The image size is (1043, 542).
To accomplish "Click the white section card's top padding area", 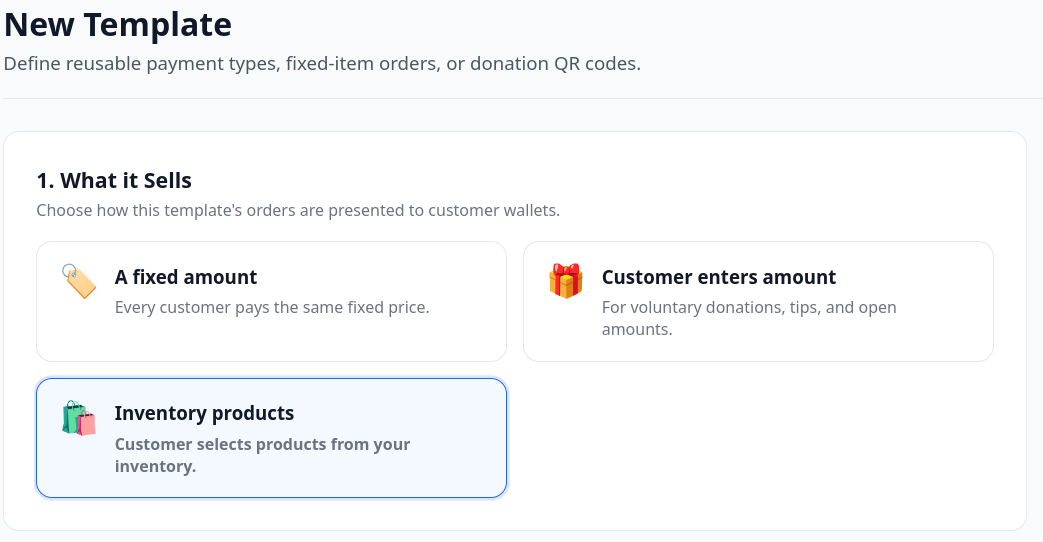I will tap(515, 150).
